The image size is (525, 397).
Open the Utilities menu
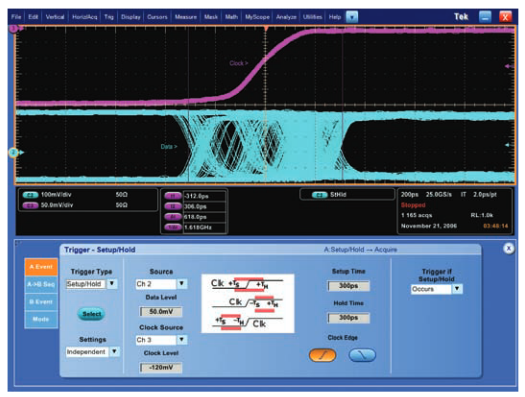point(312,17)
